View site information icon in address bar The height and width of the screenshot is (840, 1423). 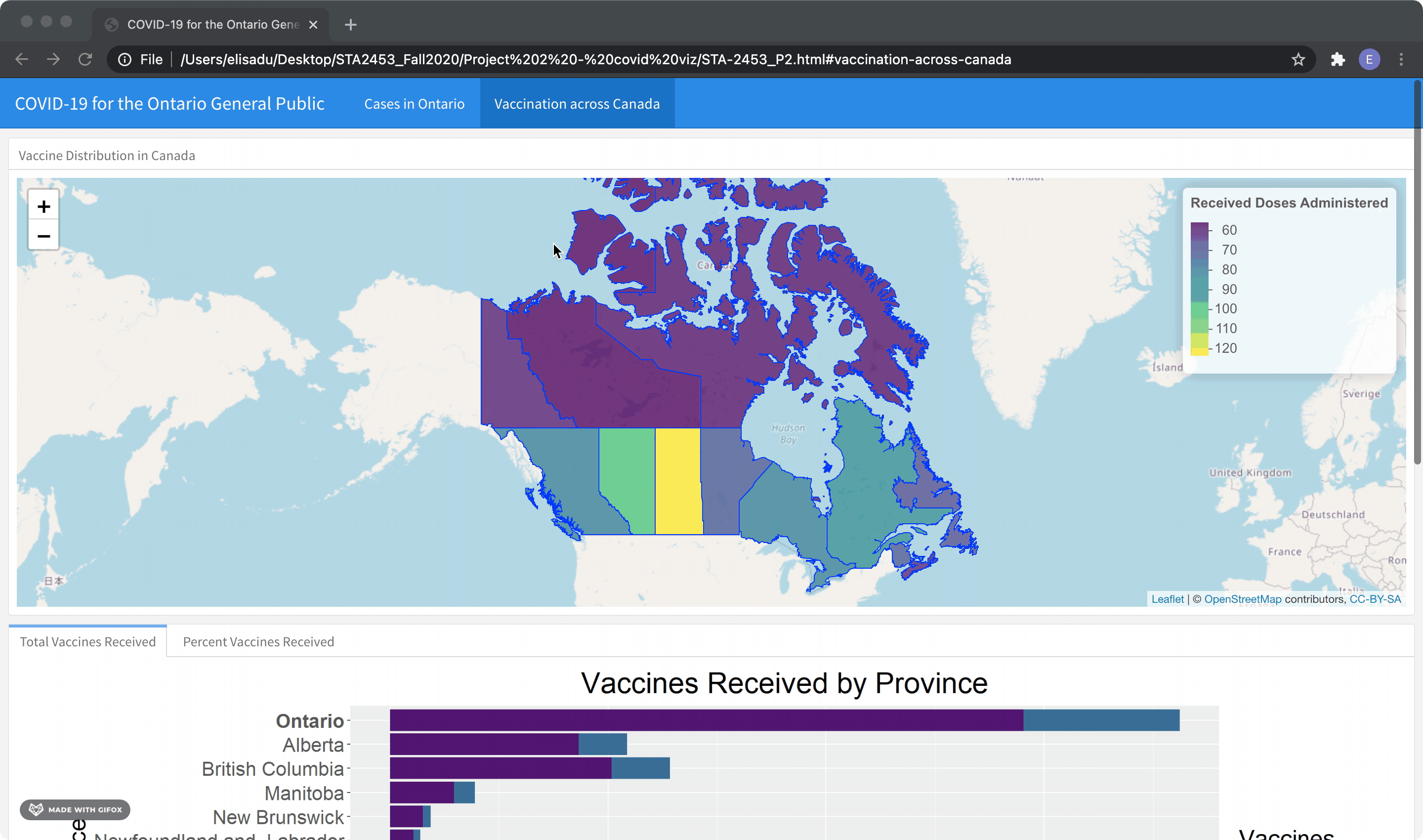point(125,59)
